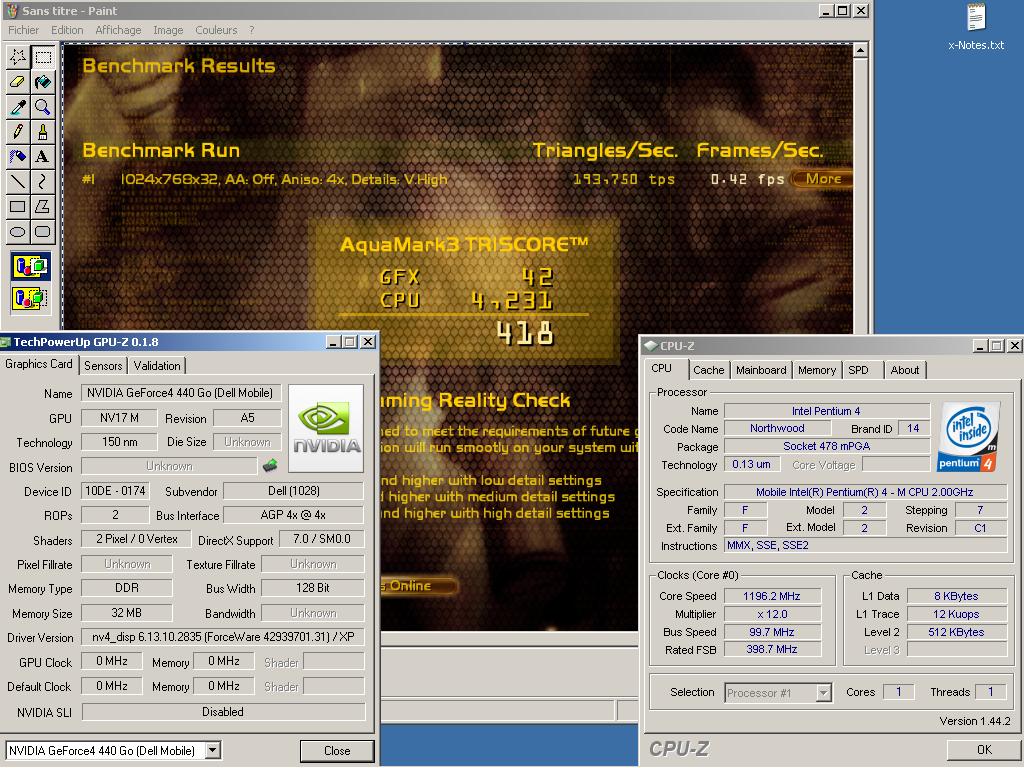Screen dimensions: 1024x768
Task: Select the rectangular selection tool in Paint
Action: coord(42,57)
